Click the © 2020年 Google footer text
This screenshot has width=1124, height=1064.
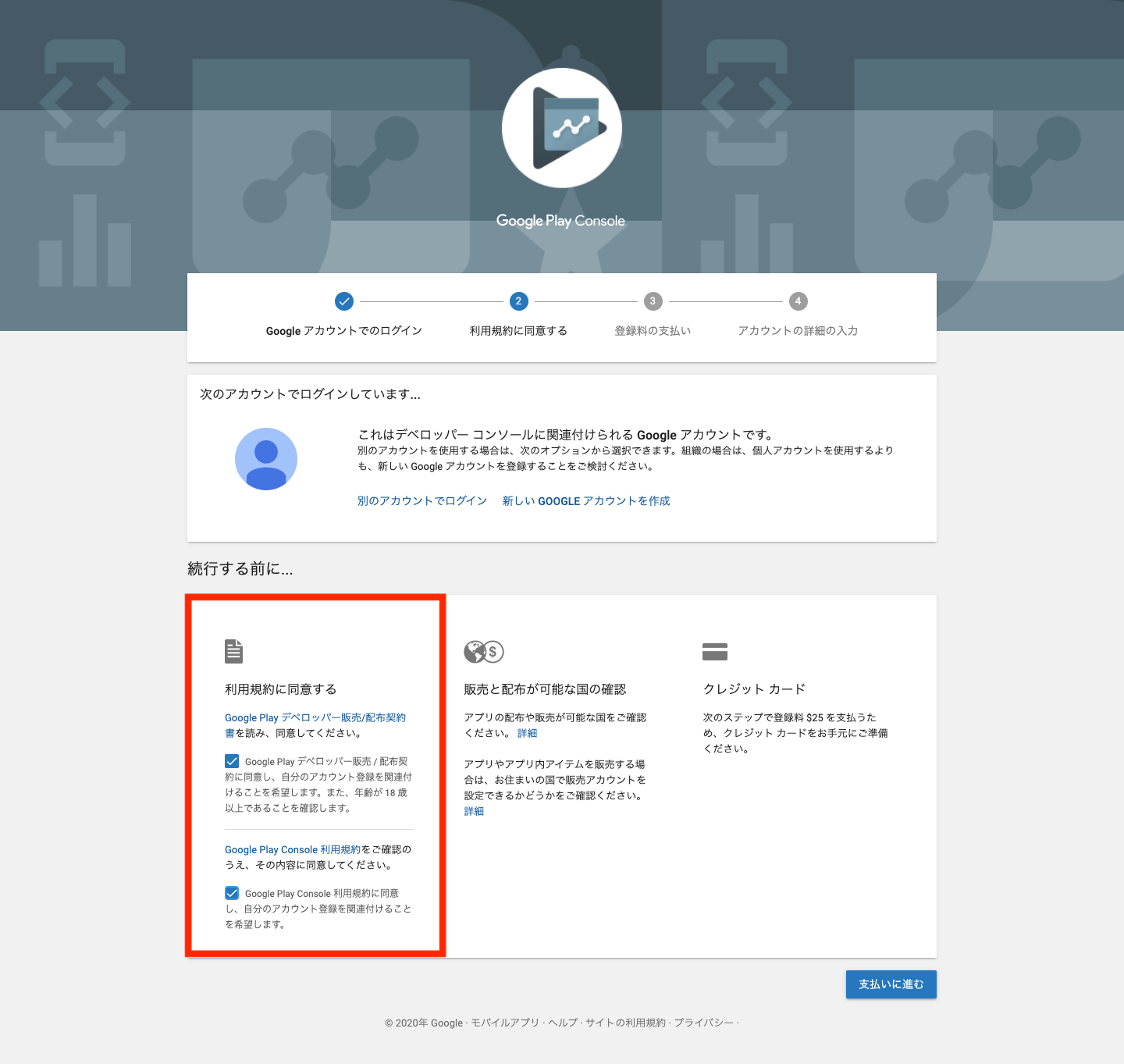pyautogui.click(x=424, y=1023)
